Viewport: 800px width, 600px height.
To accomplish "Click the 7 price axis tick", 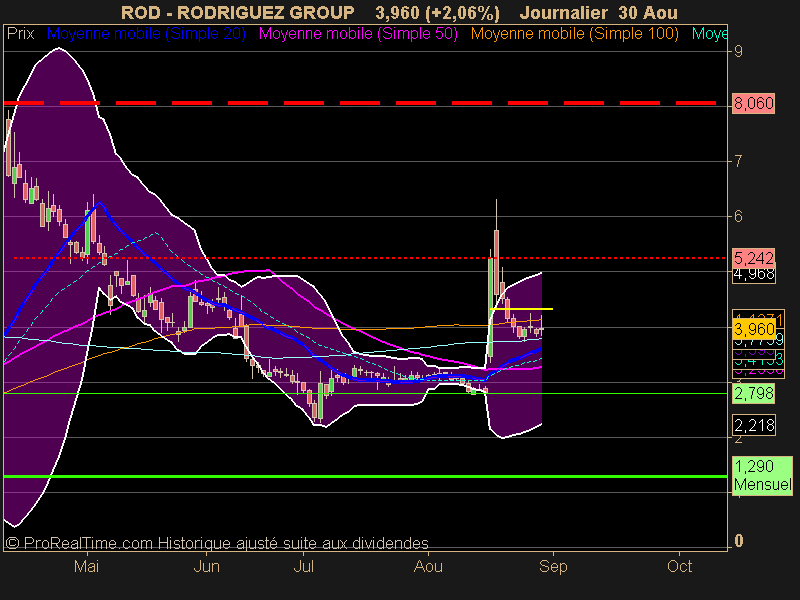I will [x=738, y=161].
